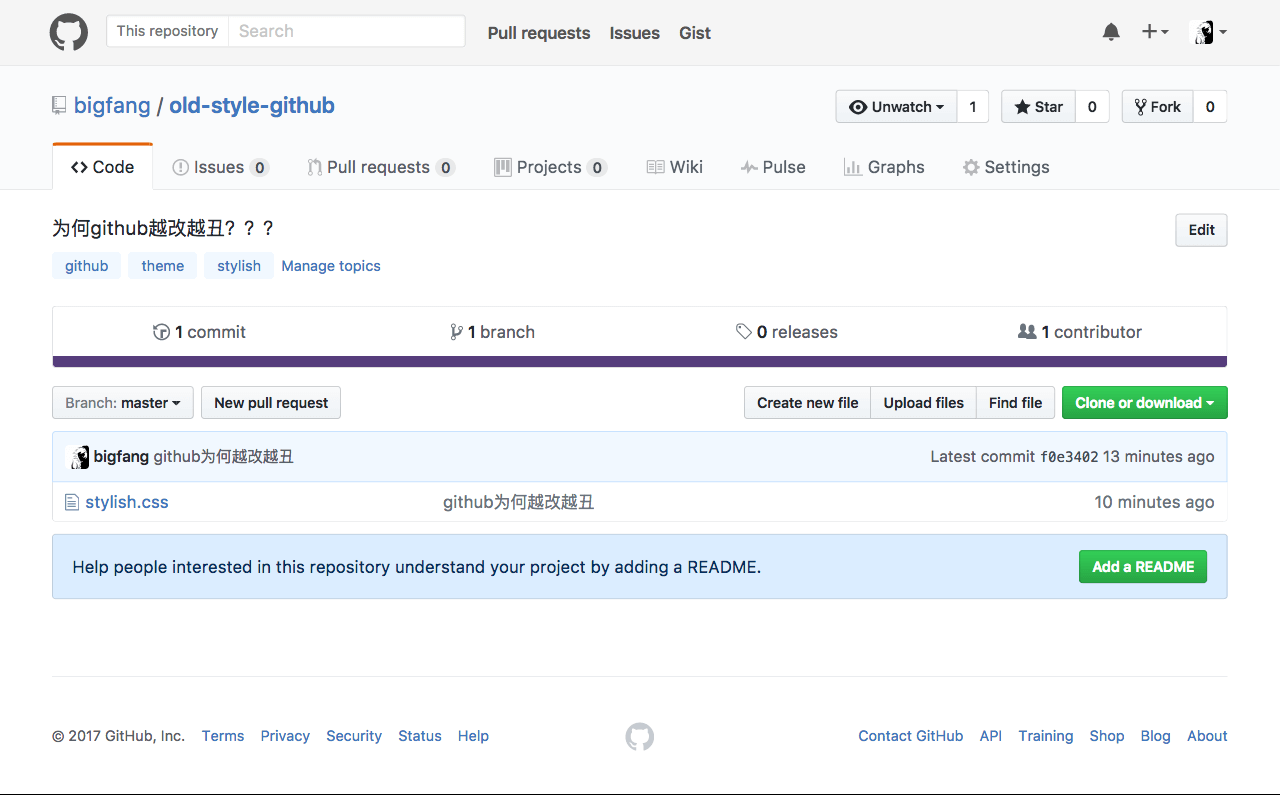Click New pull request button
Viewport: 1280px width, 795px height.
point(271,403)
